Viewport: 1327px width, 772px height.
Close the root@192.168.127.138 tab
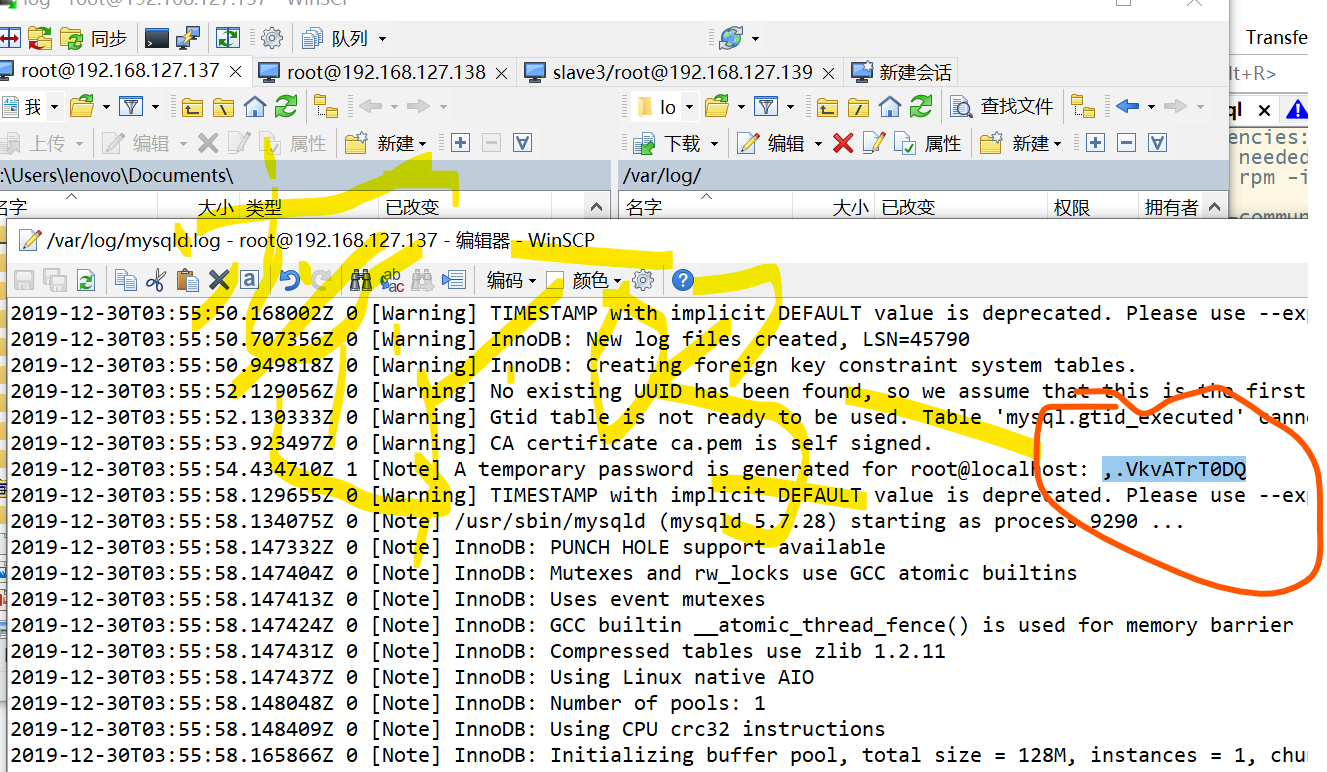click(501, 73)
